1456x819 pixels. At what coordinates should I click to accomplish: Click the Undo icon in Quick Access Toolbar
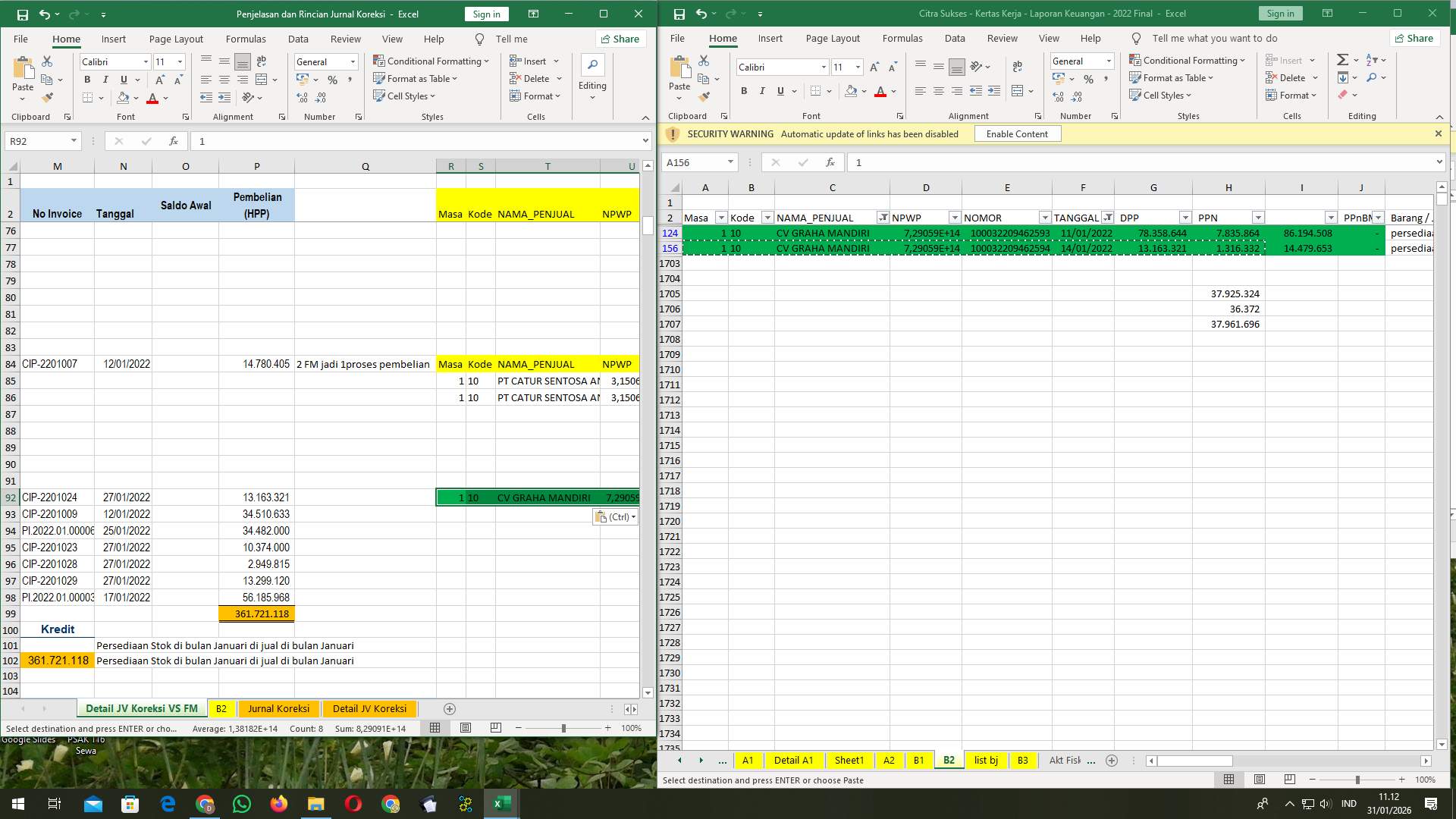click(x=44, y=13)
